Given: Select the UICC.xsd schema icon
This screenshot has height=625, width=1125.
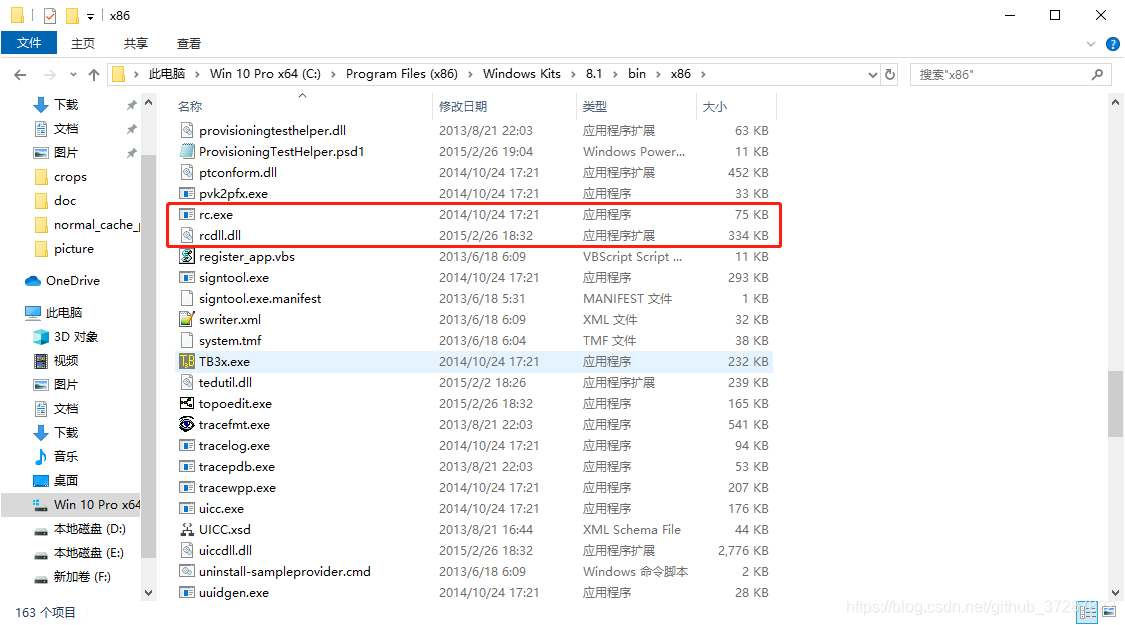Looking at the screenshot, I should (x=187, y=530).
